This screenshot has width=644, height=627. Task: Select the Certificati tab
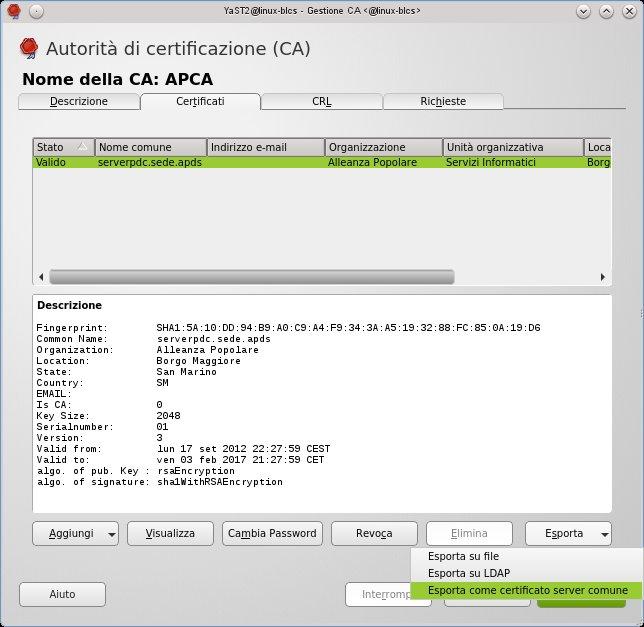200,101
